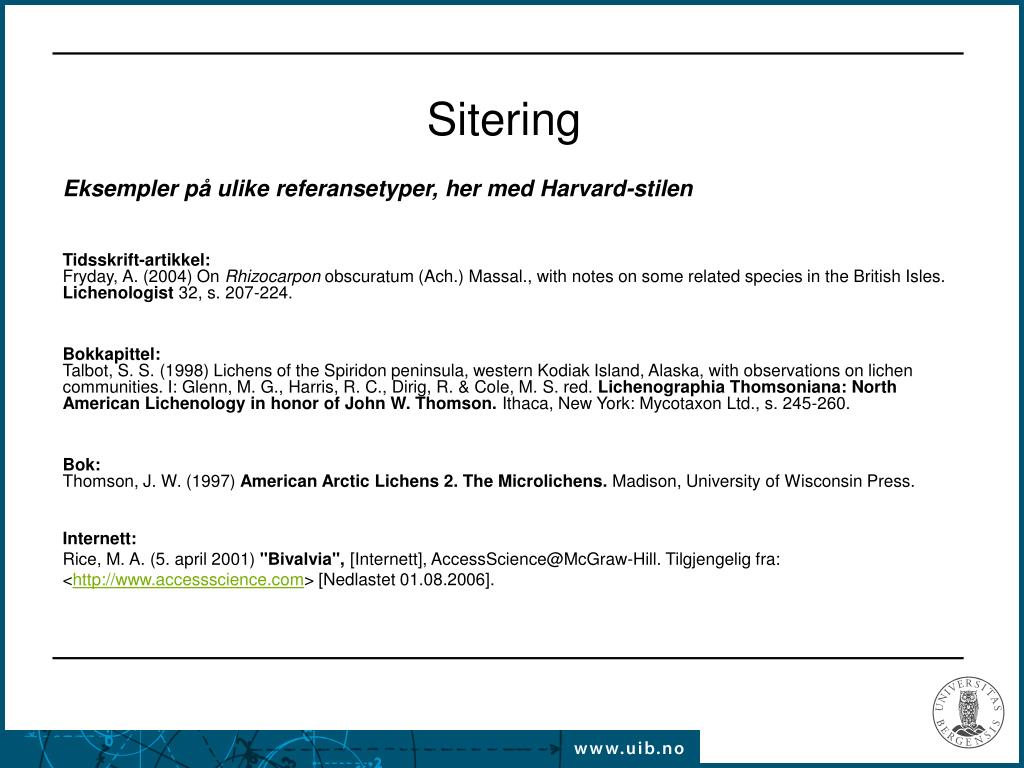Select the Tidsskrift-artikkel: heading
1024x768 pixels.
136,259
